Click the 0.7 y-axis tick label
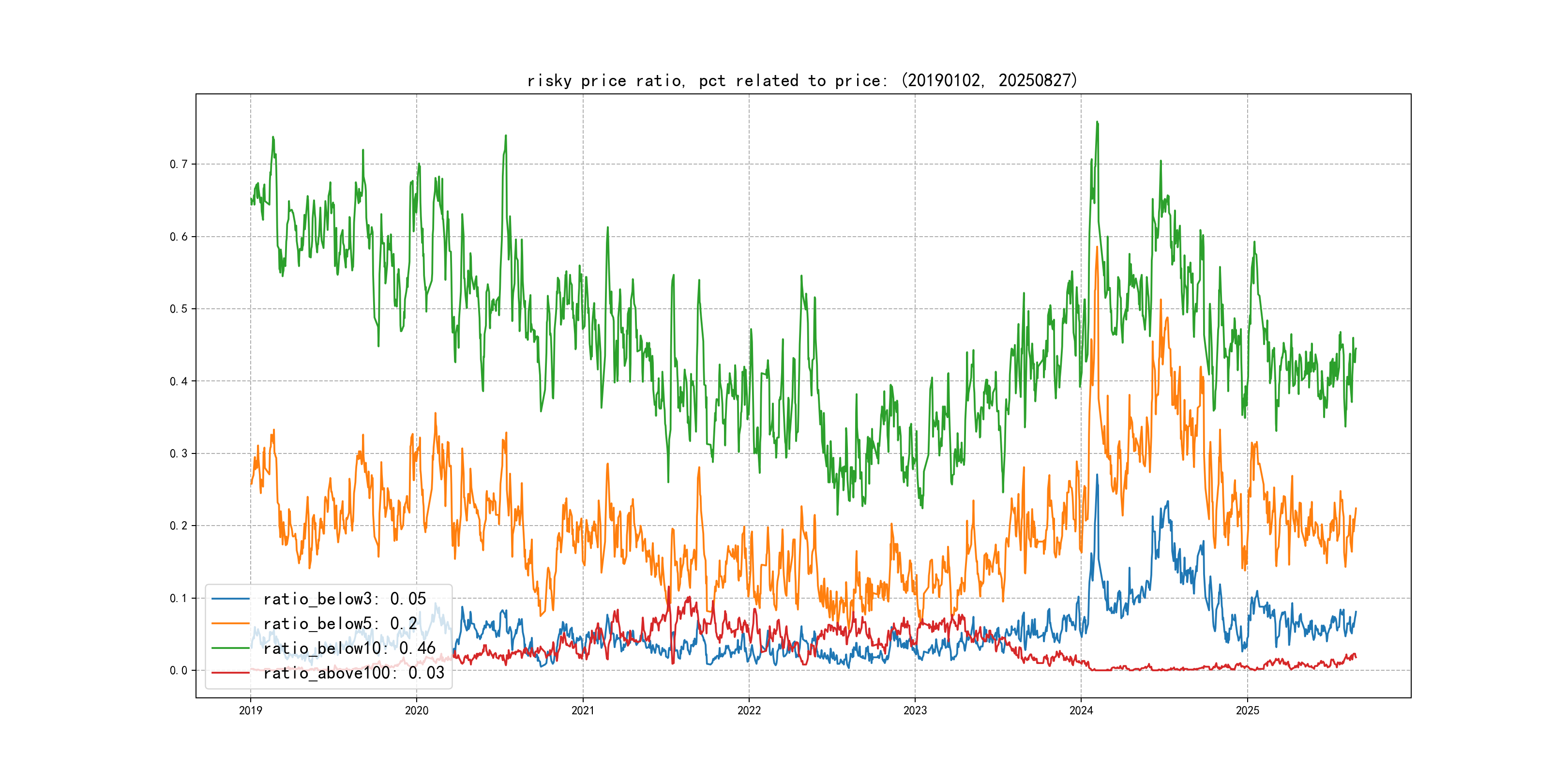 pos(179,165)
